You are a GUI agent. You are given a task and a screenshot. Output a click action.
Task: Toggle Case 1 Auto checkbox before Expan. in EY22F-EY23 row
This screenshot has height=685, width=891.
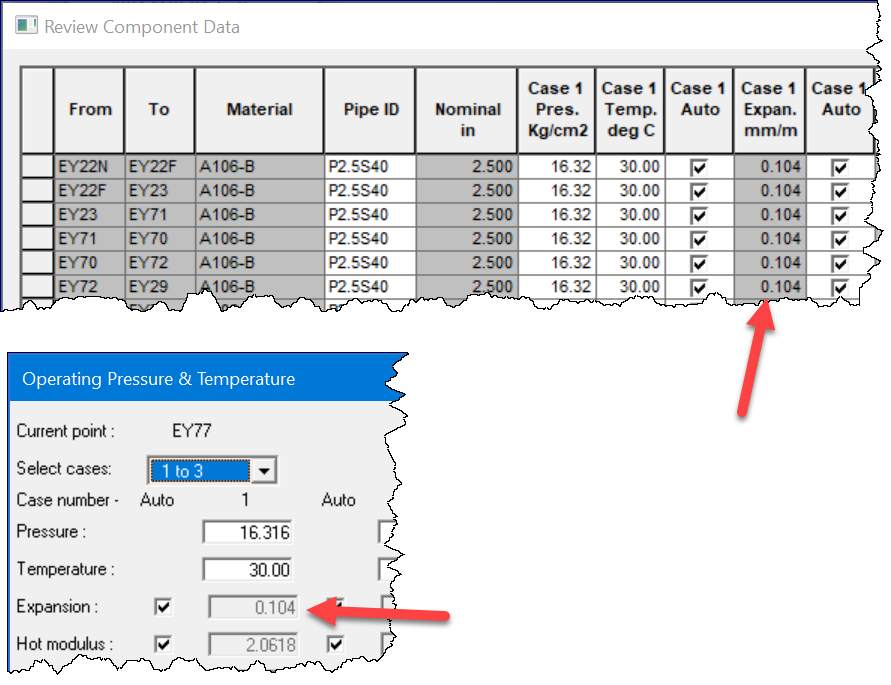(699, 191)
